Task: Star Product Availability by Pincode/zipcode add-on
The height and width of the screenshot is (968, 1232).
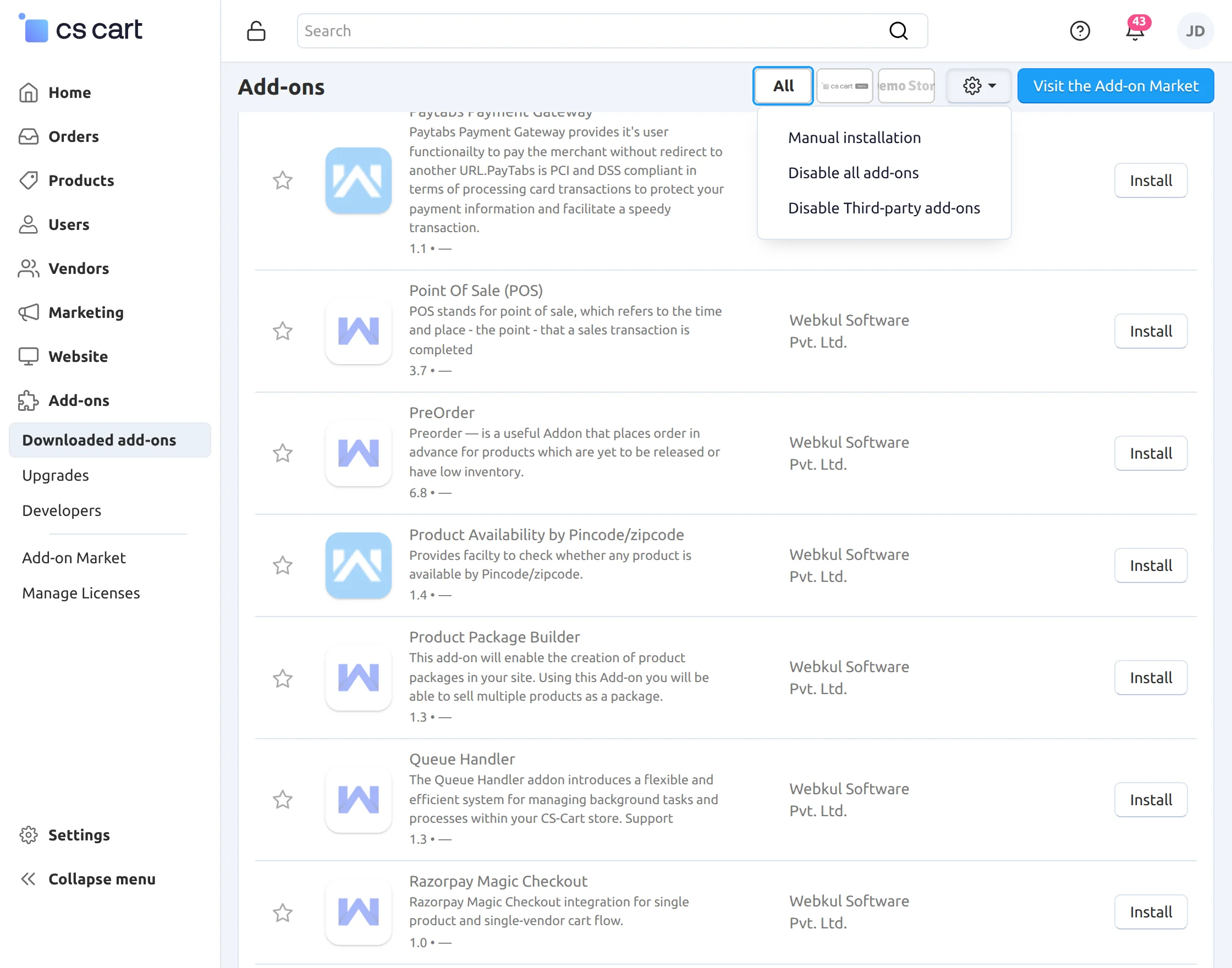Action: tap(282, 565)
